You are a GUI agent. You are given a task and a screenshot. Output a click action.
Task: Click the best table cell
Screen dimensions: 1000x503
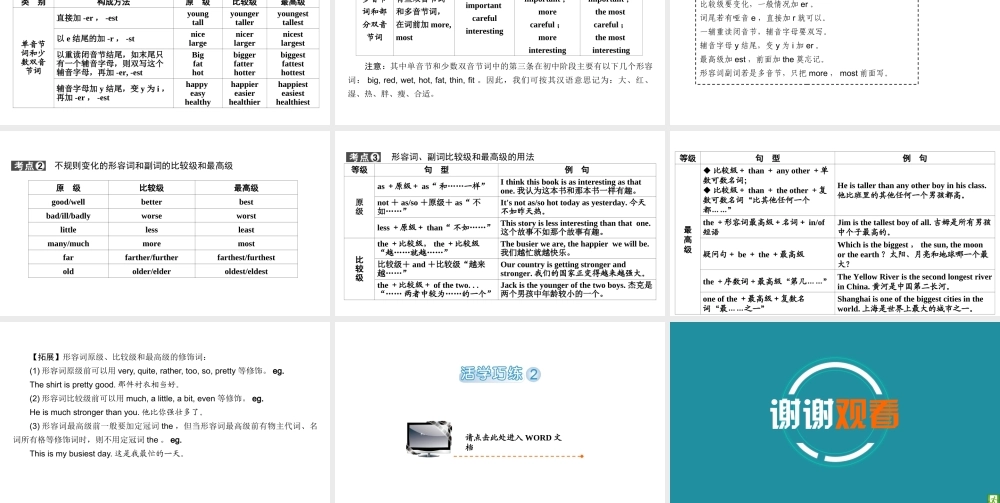coord(246,202)
